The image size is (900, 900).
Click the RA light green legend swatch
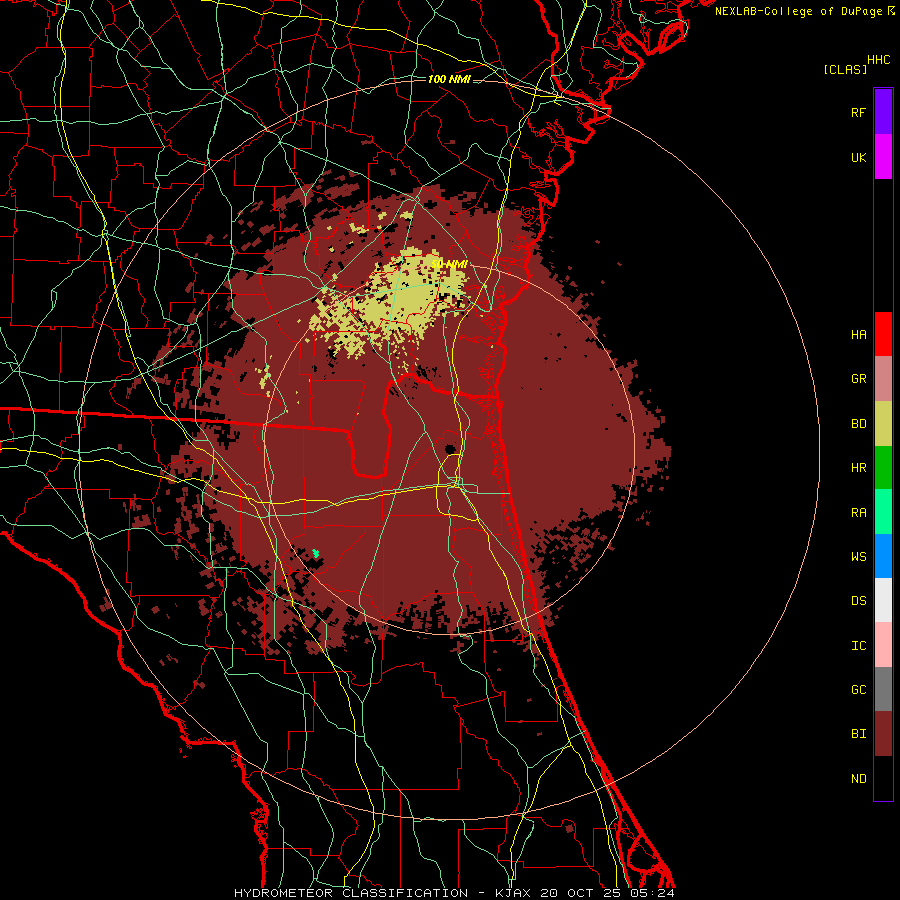coord(883,512)
